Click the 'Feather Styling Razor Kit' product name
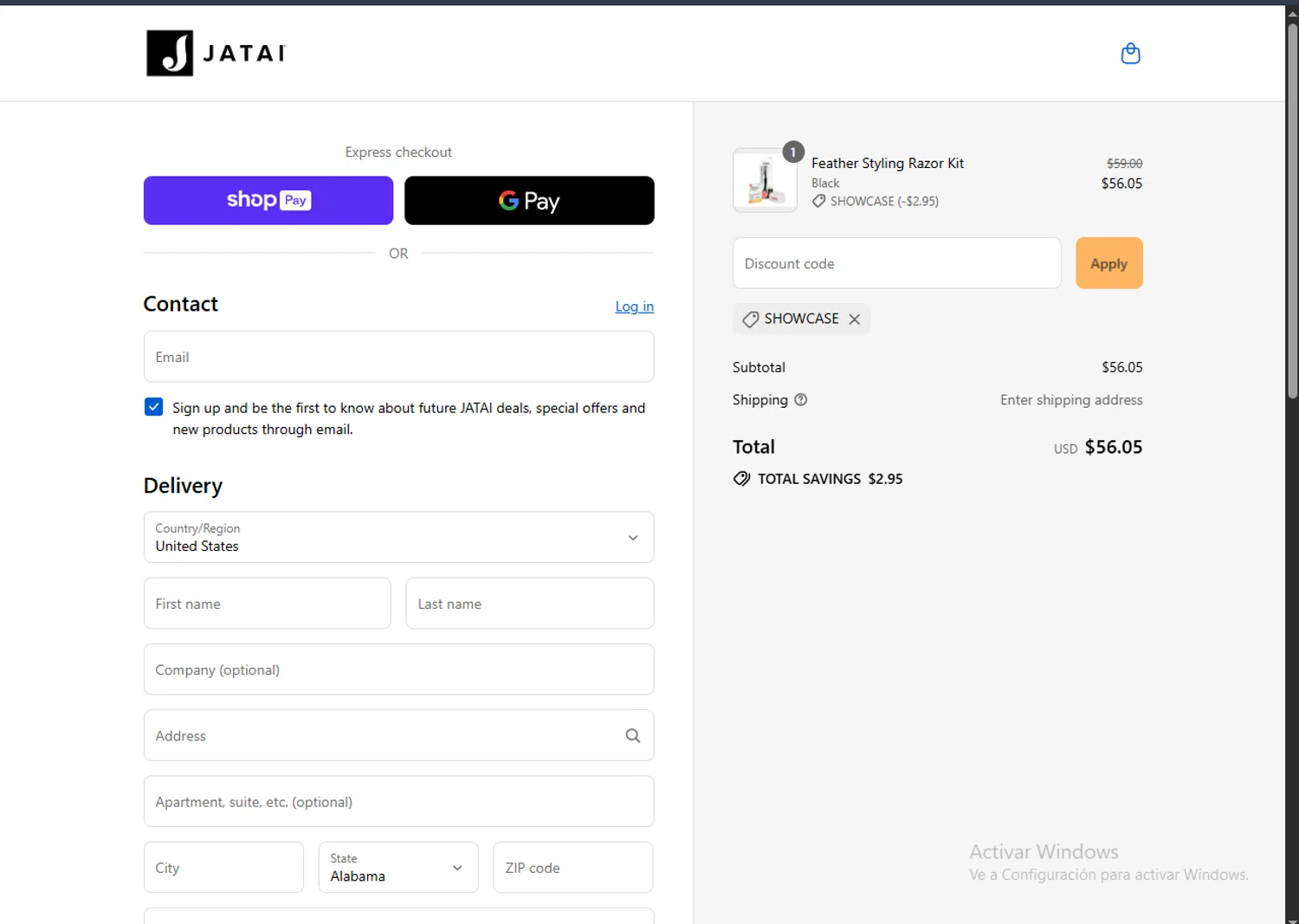 (x=888, y=163)
